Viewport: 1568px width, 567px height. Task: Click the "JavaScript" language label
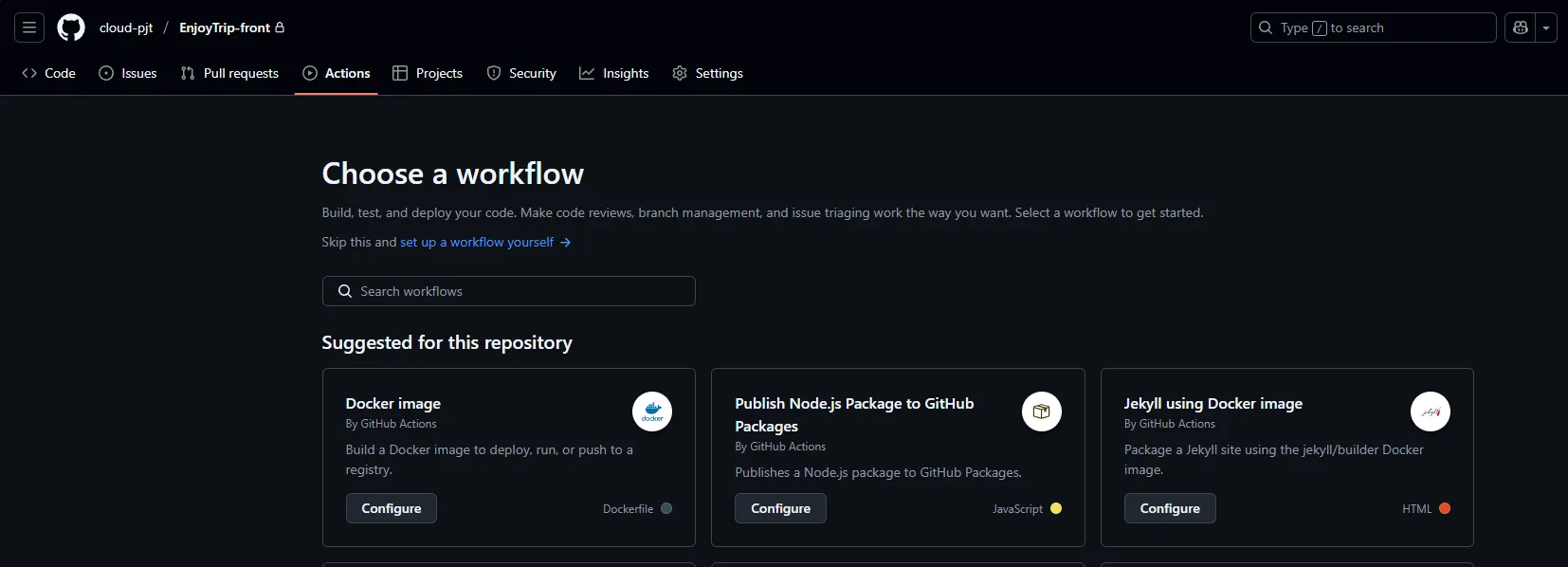[1017, 509]
